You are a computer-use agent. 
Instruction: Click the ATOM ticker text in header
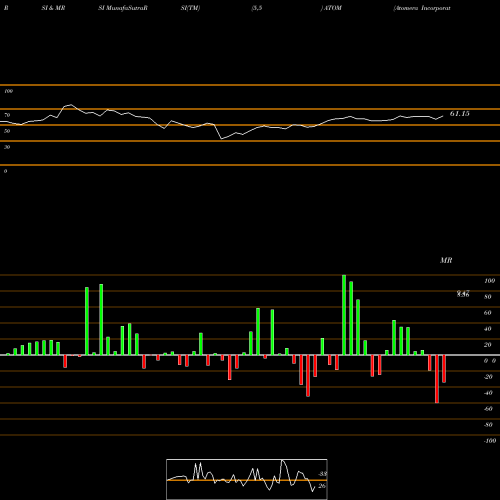pyautogui.click(x=333, y=8)
